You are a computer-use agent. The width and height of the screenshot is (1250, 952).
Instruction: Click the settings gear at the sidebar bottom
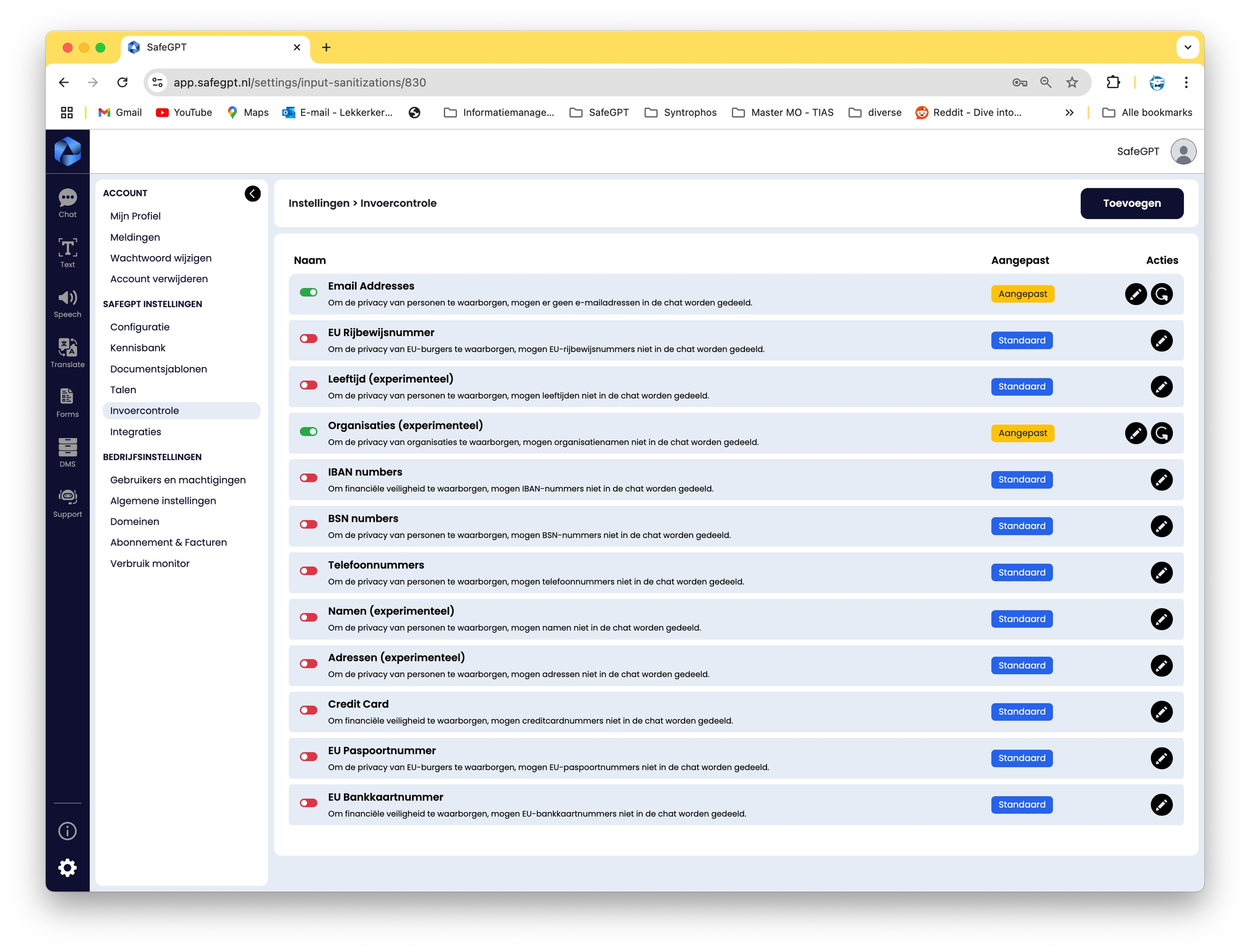pyautogui.click(x=67, y=867)
